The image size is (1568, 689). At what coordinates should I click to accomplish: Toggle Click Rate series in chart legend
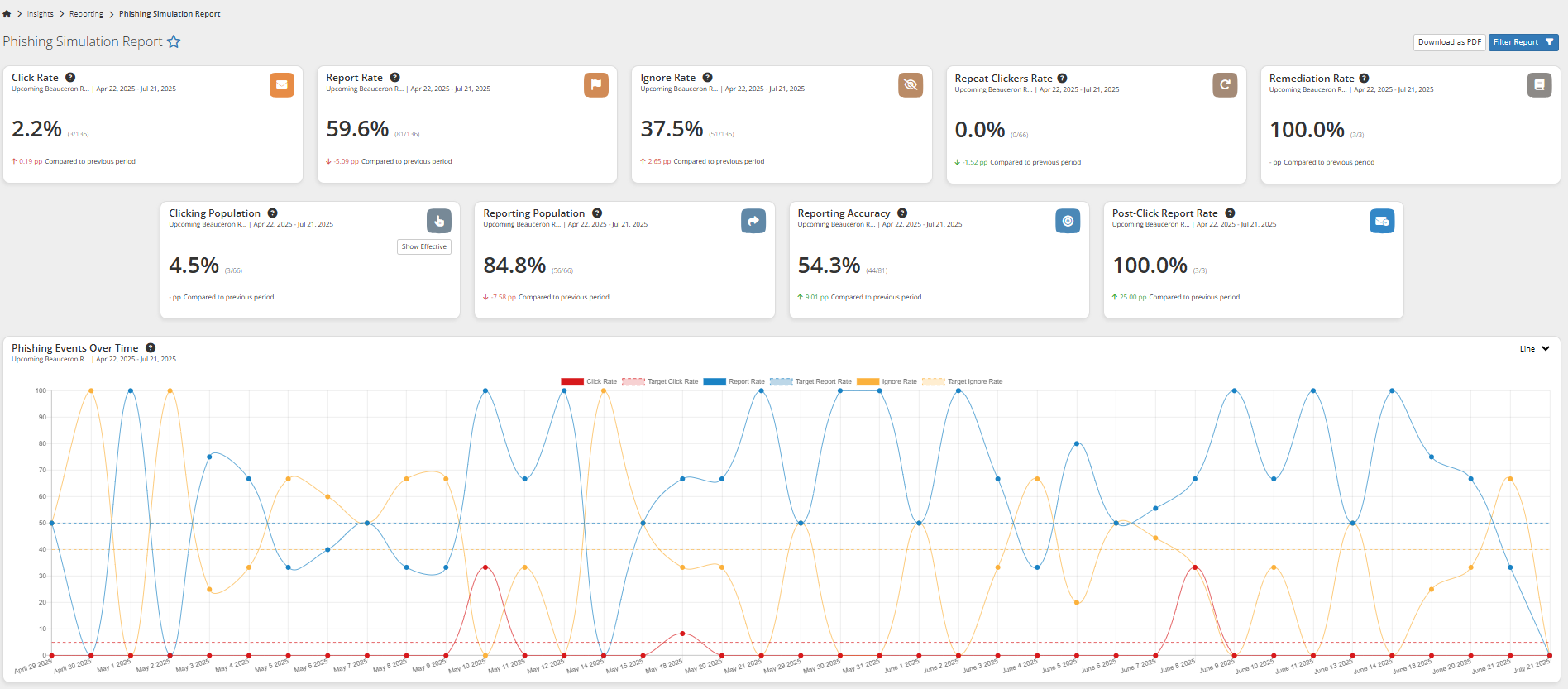coord(589,382)
